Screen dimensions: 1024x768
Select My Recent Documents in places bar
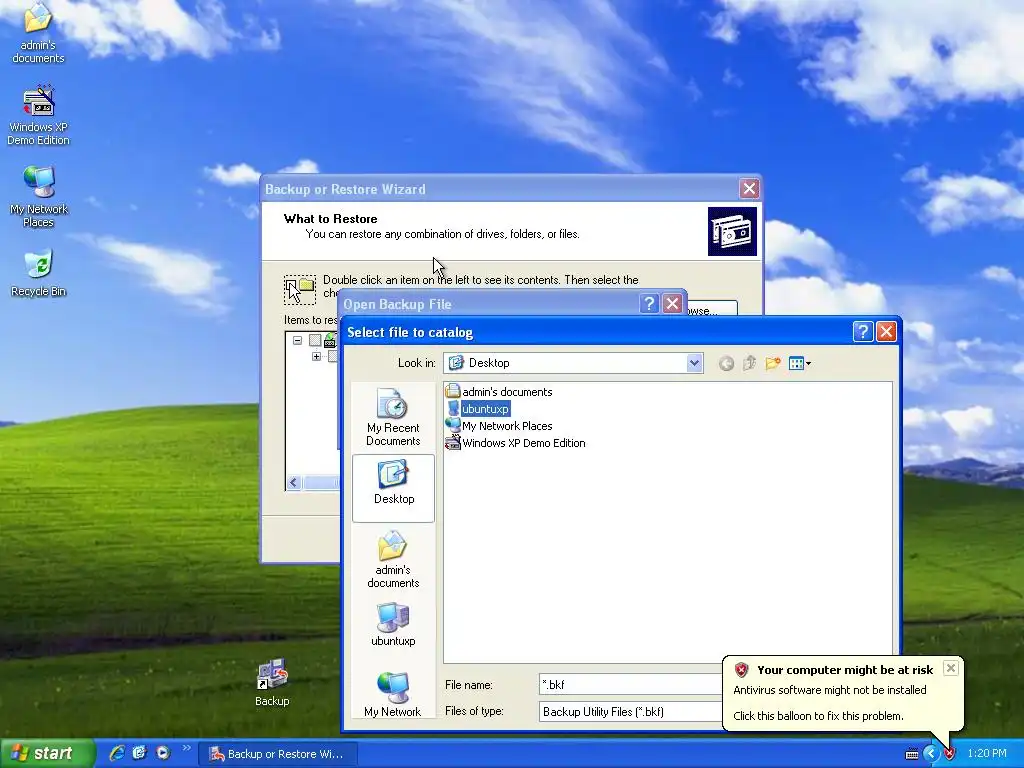[393, 417]
